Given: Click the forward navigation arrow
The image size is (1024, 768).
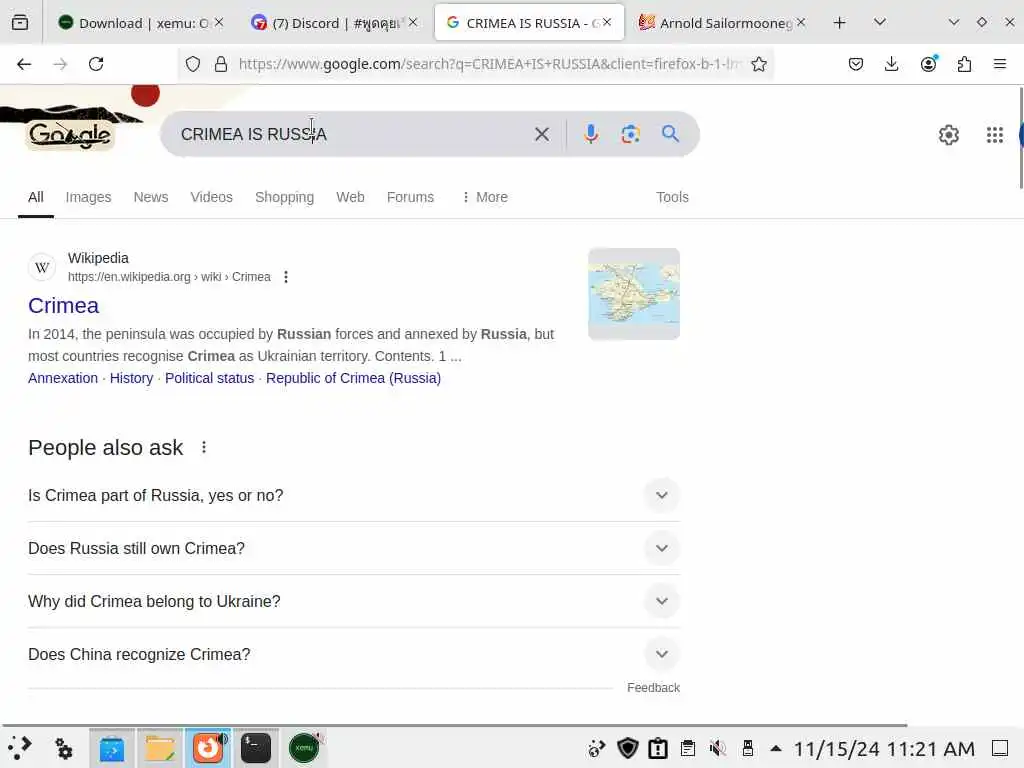Looking at the screenshot, I should [x=60, y=64].
